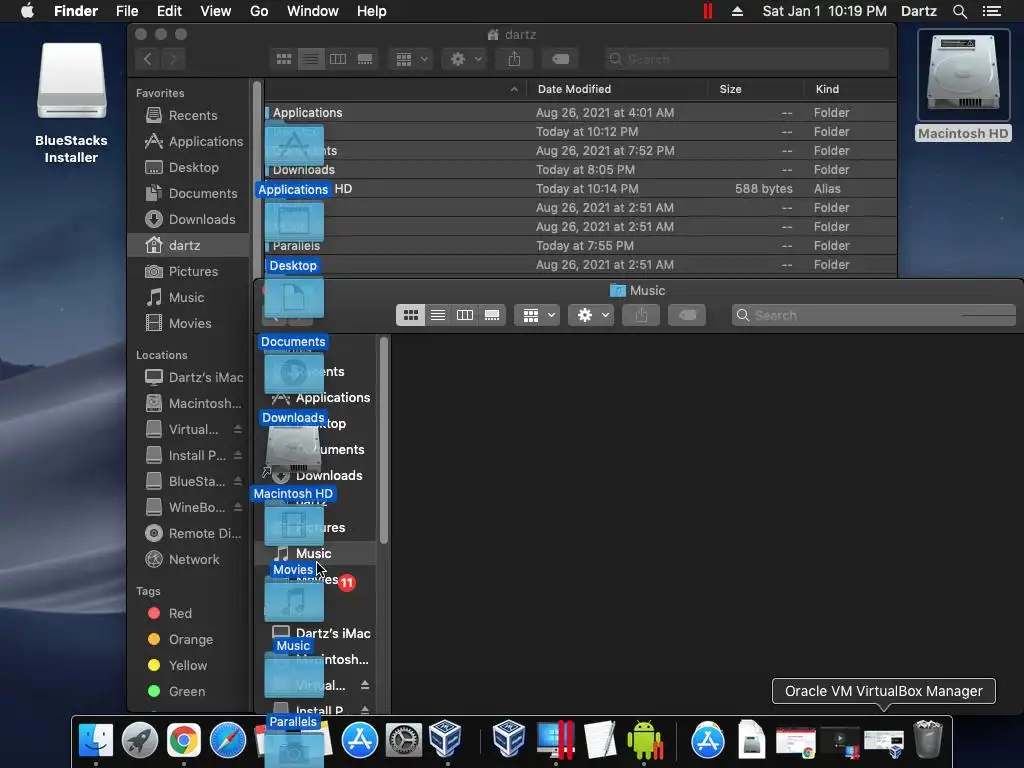The image size is (1024, 768).
Task: Open the Help menu
Action: click(x=372, y=11)
